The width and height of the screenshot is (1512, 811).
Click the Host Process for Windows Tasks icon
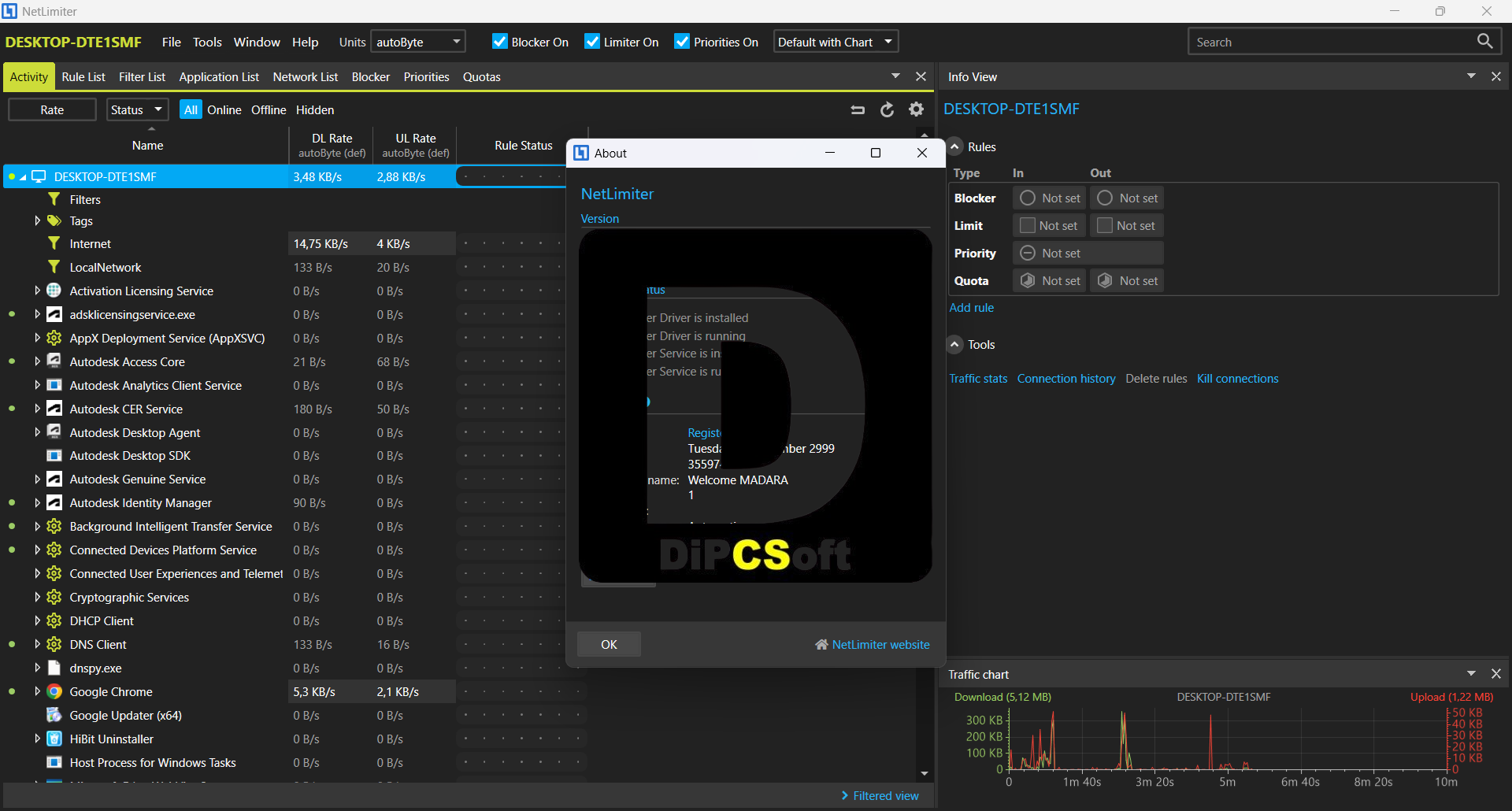pos(54,762)
